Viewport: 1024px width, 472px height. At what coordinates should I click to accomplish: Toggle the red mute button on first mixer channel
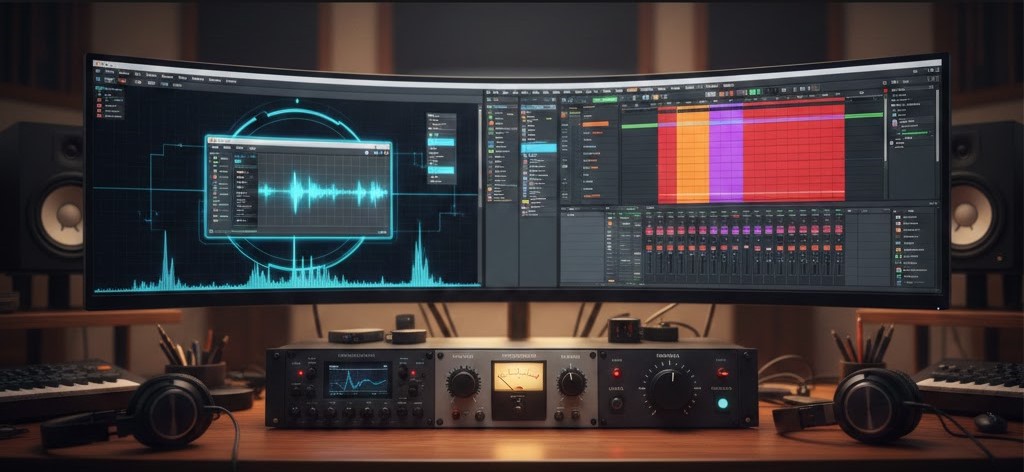point(649,231)
